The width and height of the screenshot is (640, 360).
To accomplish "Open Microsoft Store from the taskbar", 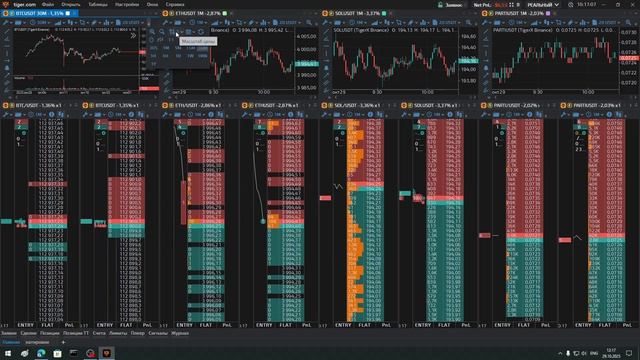I will pos(57,353).
